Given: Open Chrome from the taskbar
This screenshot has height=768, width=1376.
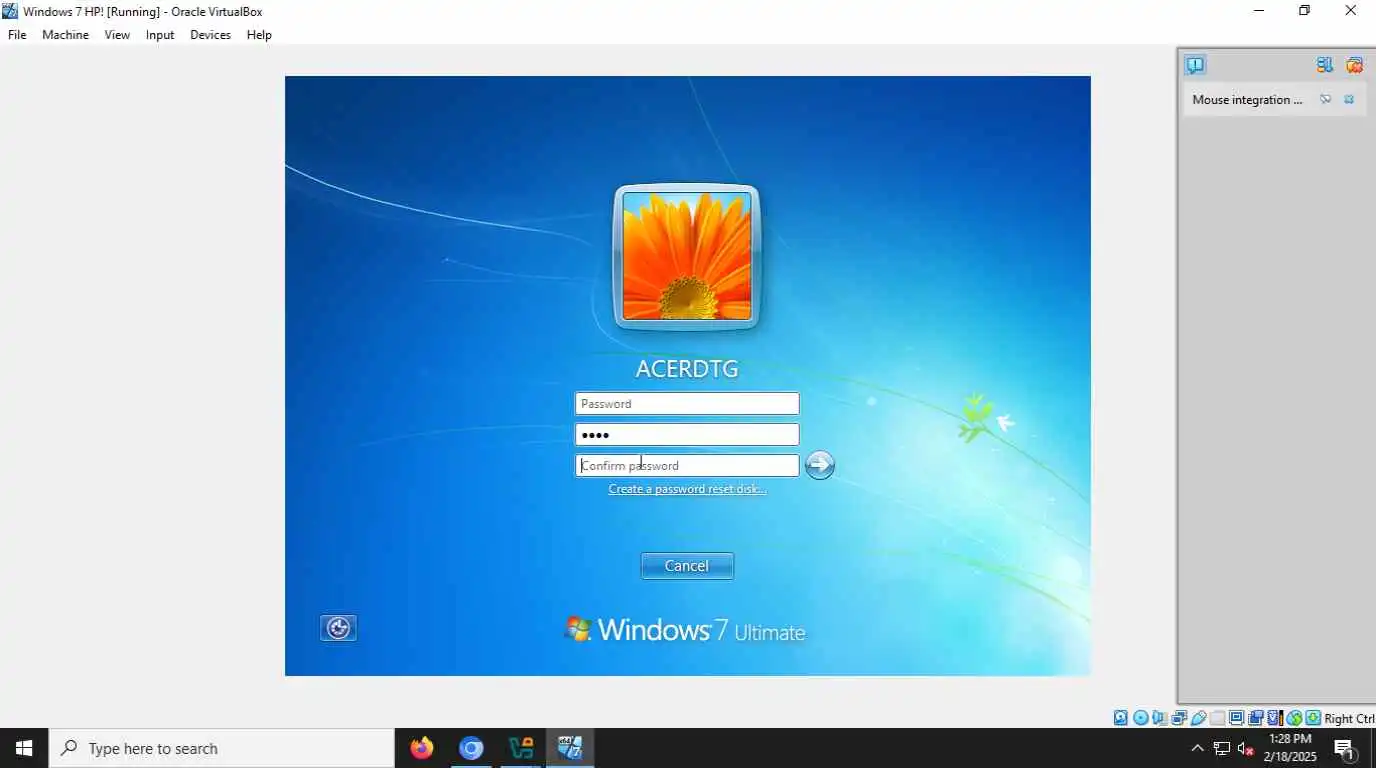Looking at the screenshot, I should 471,748.
